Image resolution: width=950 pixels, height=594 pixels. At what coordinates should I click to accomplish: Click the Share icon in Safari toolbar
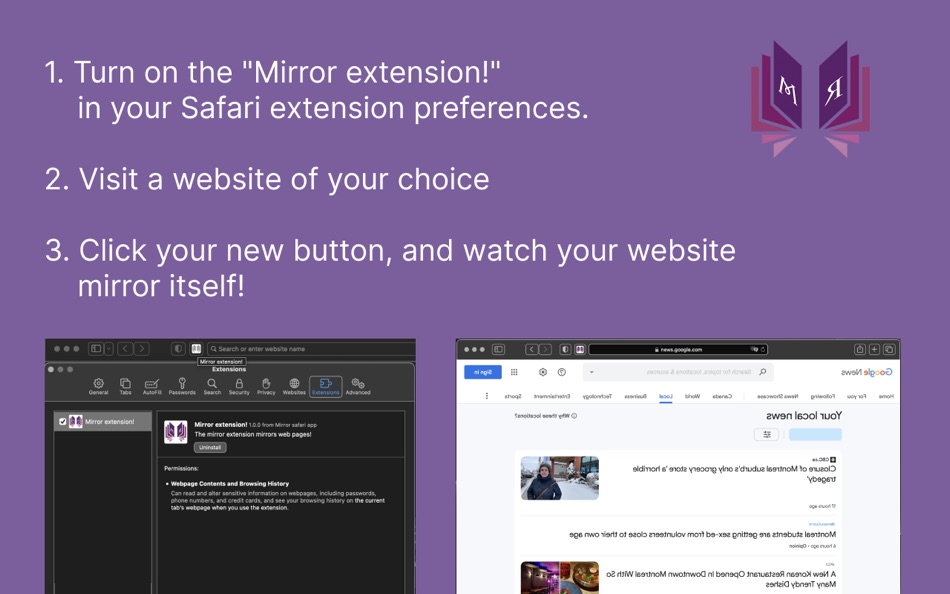coord(859,349)
